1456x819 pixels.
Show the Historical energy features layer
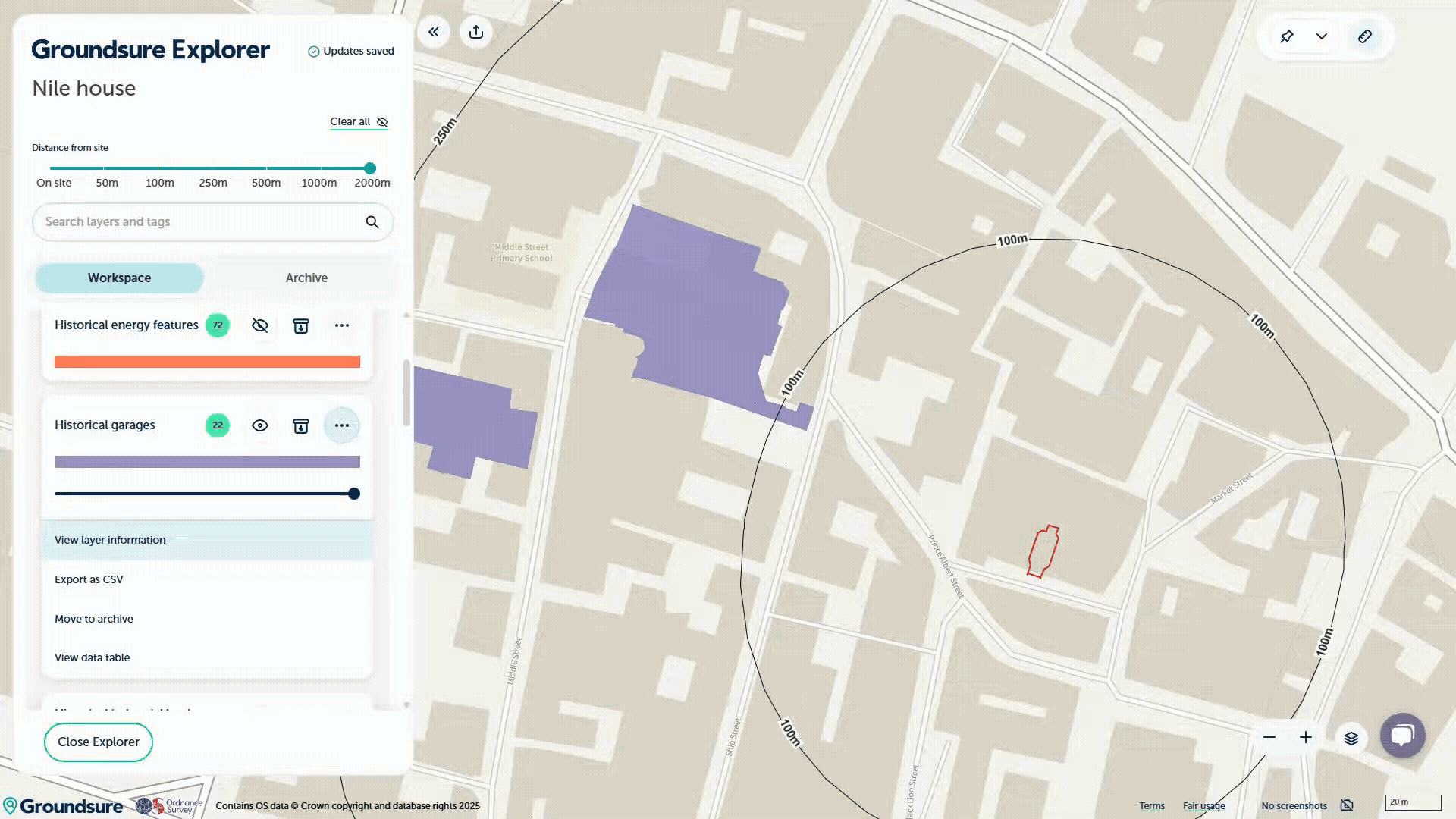pyautogui.click(x=260, y=325)
